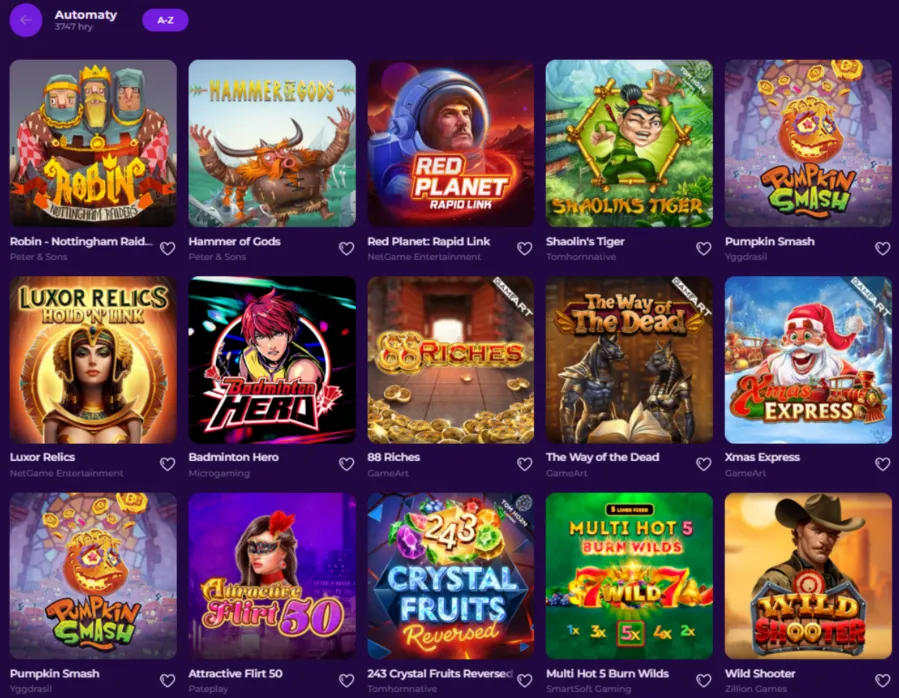Mark 88 Riches as favorite
The image size is (899, 698).
525,464
